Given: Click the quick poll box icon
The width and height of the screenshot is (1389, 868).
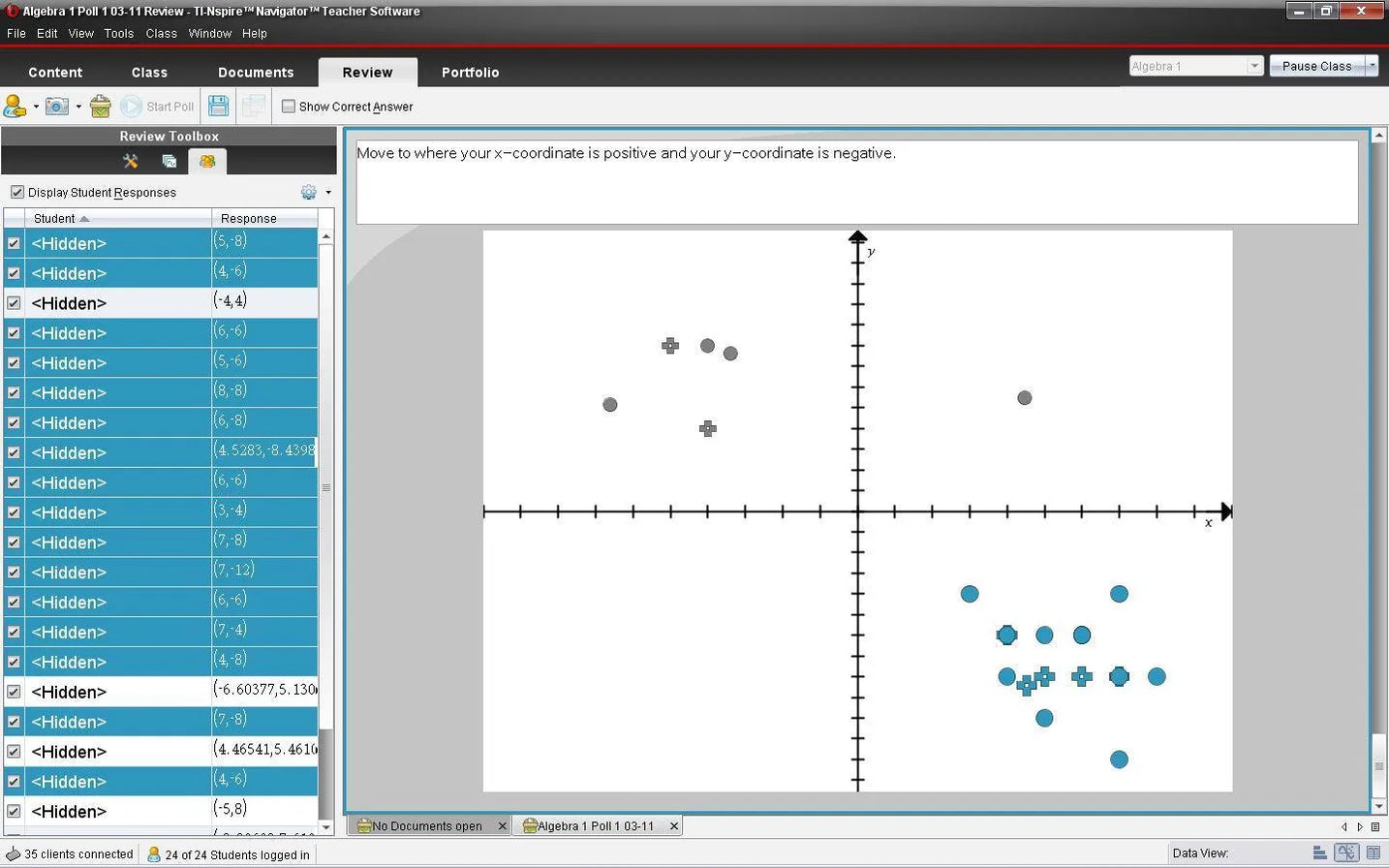Looking at the screenshot, I should tap(100, 106).
